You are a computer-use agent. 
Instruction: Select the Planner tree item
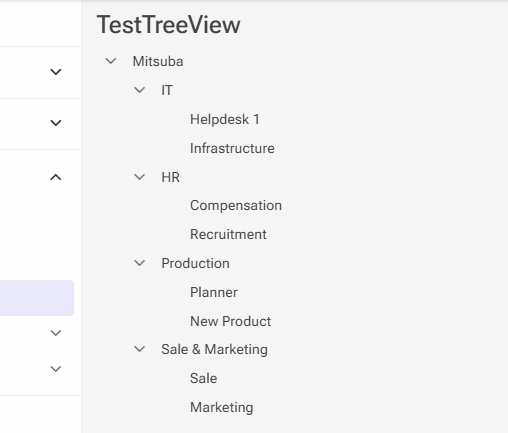pyautogui.click(x=214, y=292)
